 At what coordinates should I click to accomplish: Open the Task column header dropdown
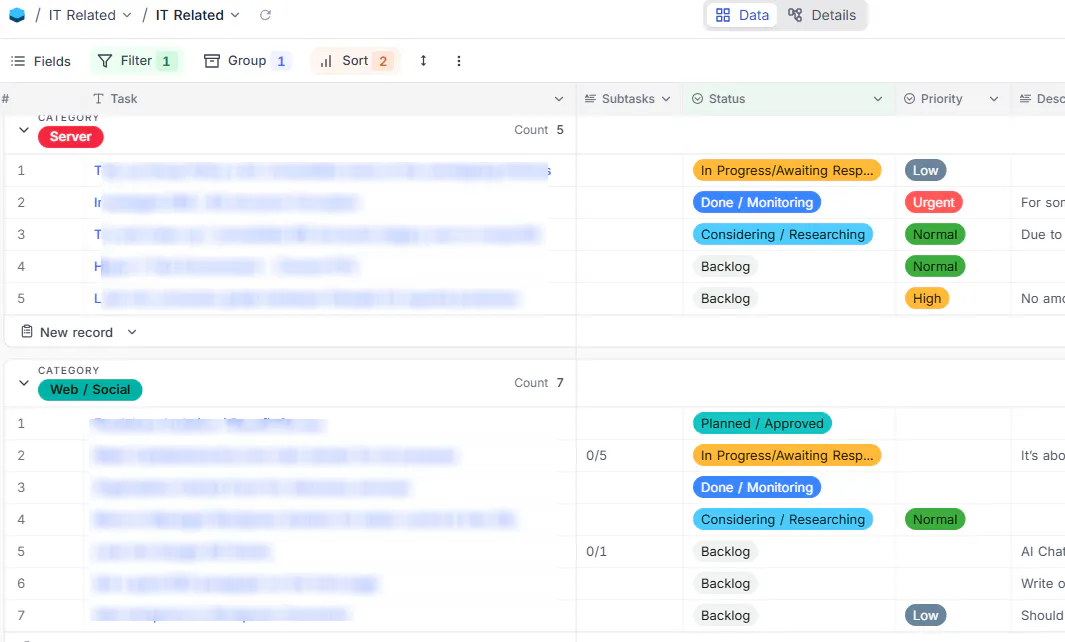click(559, 99)
